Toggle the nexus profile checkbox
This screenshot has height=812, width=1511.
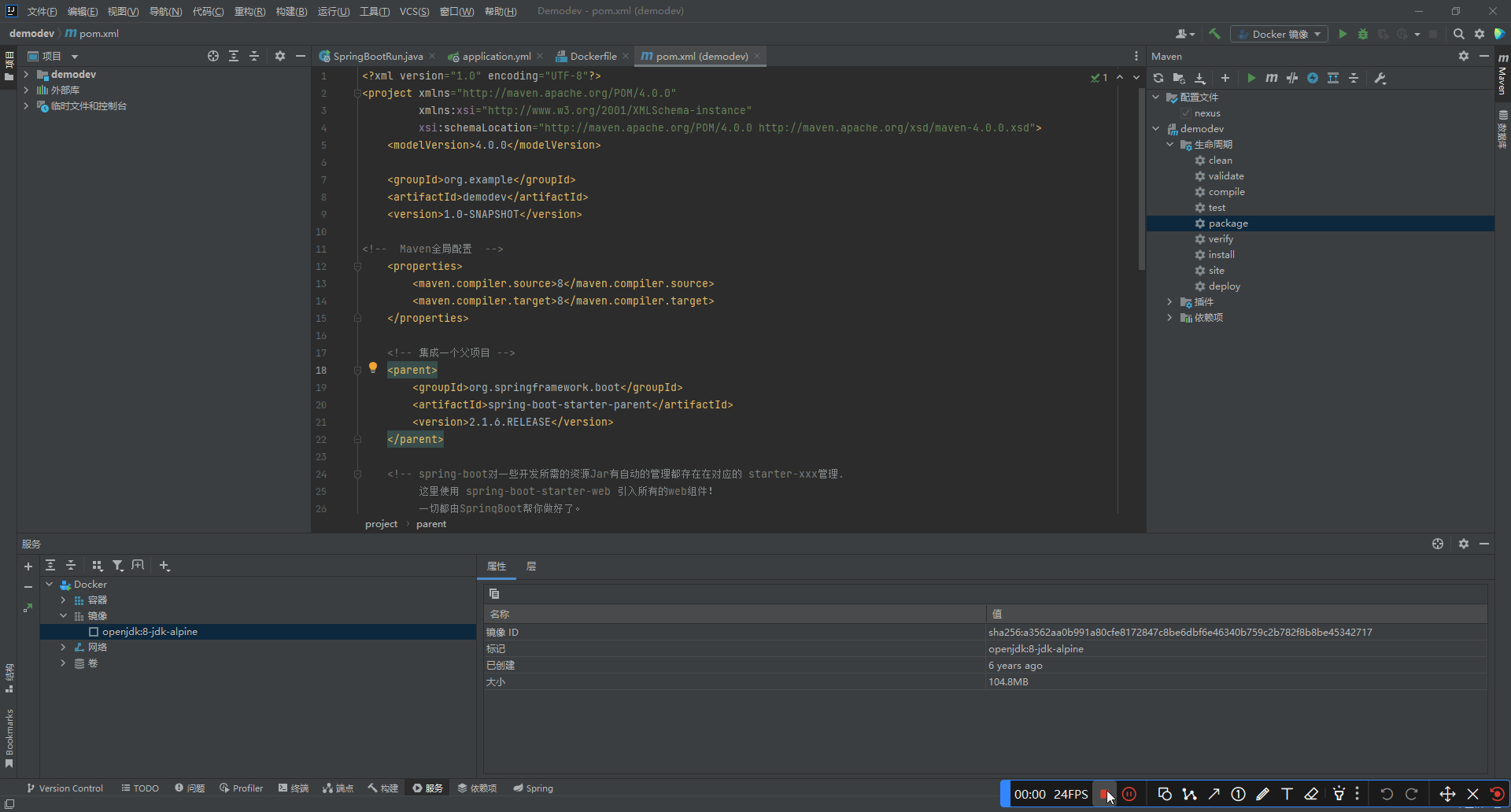click(1186, 113)
